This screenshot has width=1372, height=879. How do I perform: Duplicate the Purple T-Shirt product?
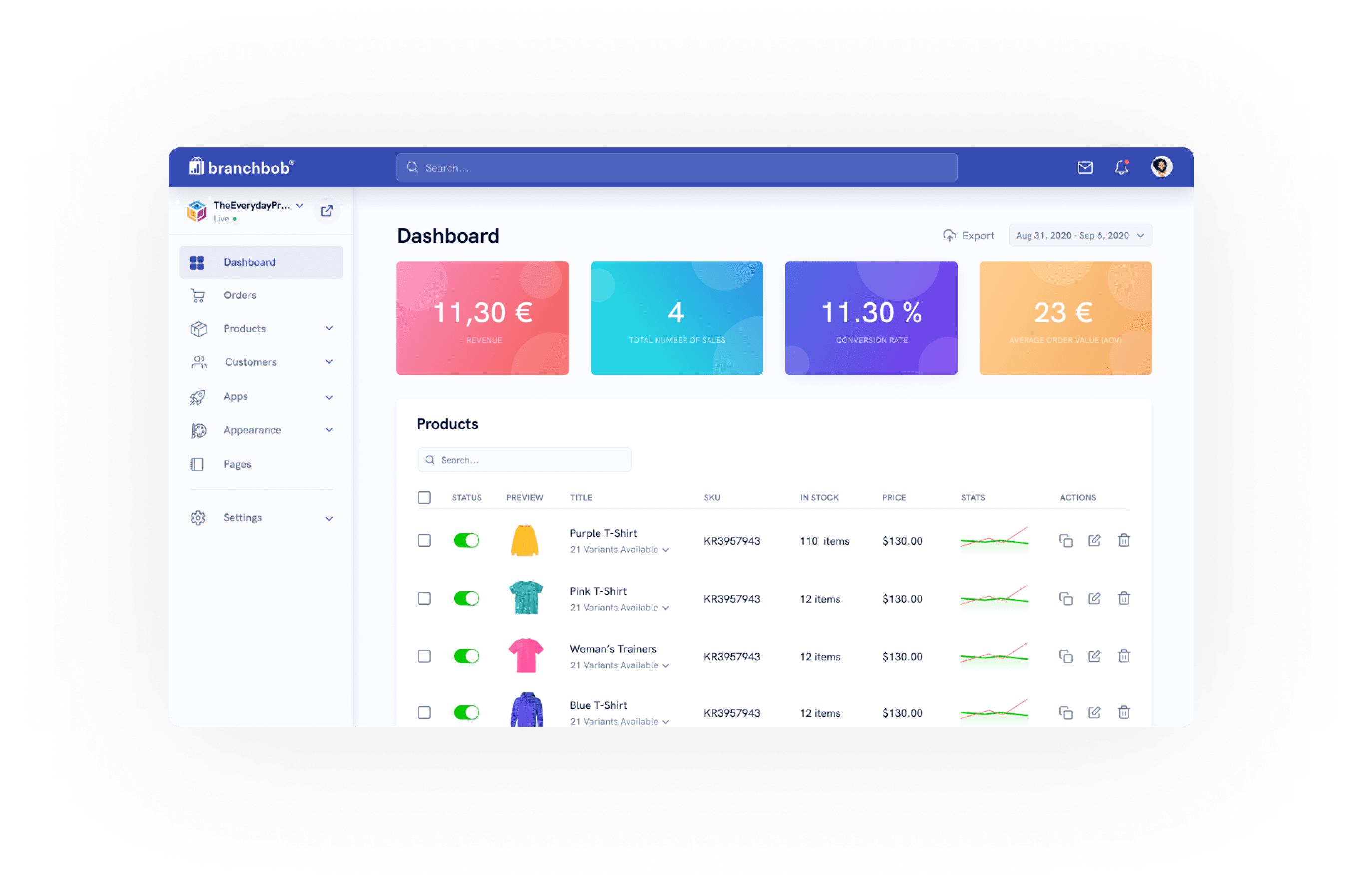point(1065,540)
